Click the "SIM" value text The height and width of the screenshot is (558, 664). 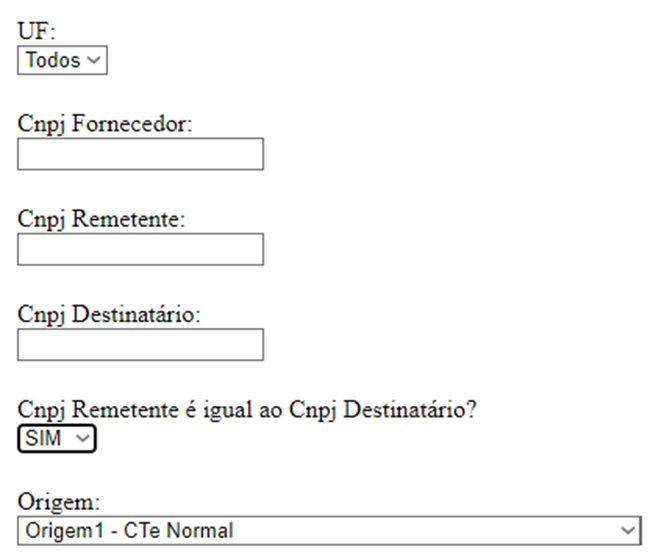click(42, 438)
